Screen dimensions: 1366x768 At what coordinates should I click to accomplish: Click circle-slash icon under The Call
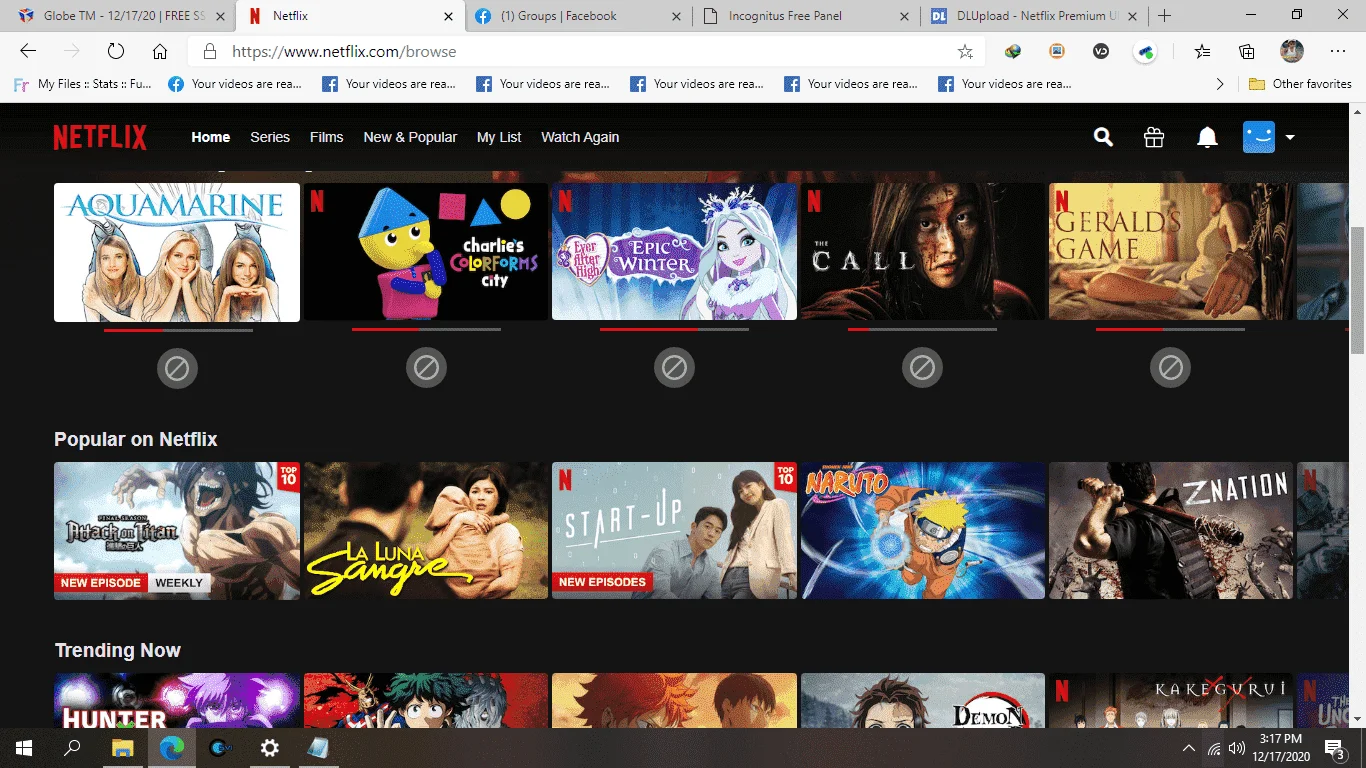pyautogui.click(x=922, y=369)
